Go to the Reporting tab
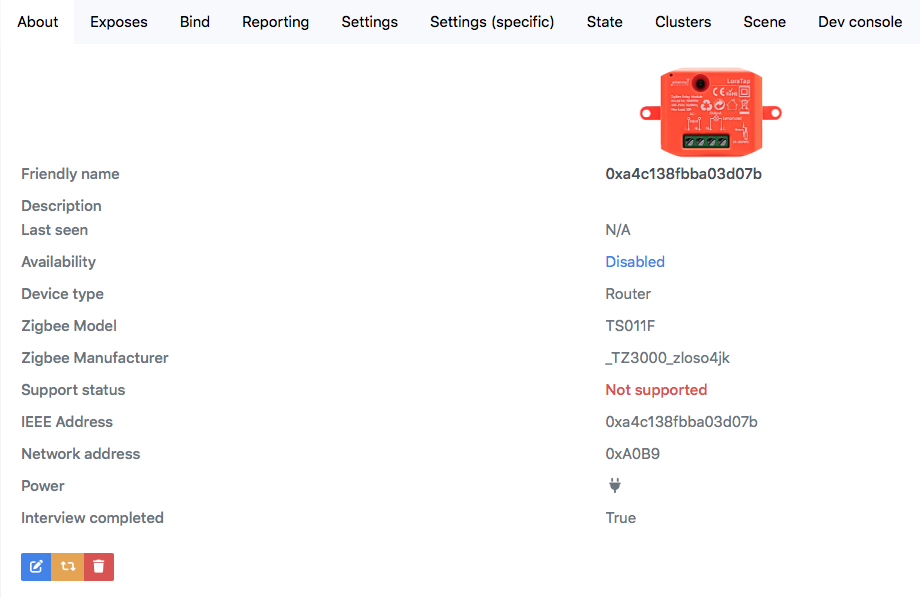This screenshot has width=920, height=598. (275, 21)
